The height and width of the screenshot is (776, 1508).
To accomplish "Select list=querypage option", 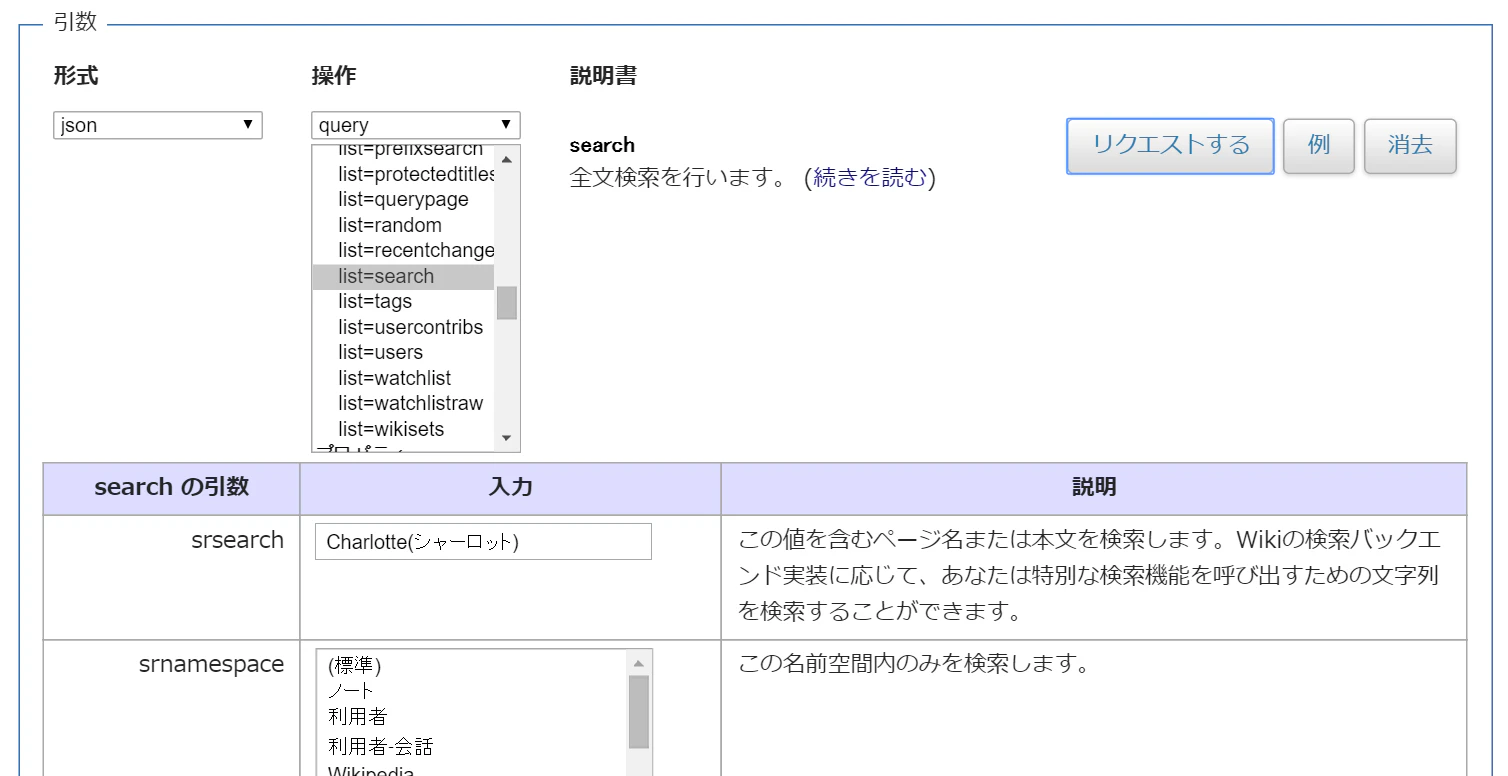I will tap(404, 199).
